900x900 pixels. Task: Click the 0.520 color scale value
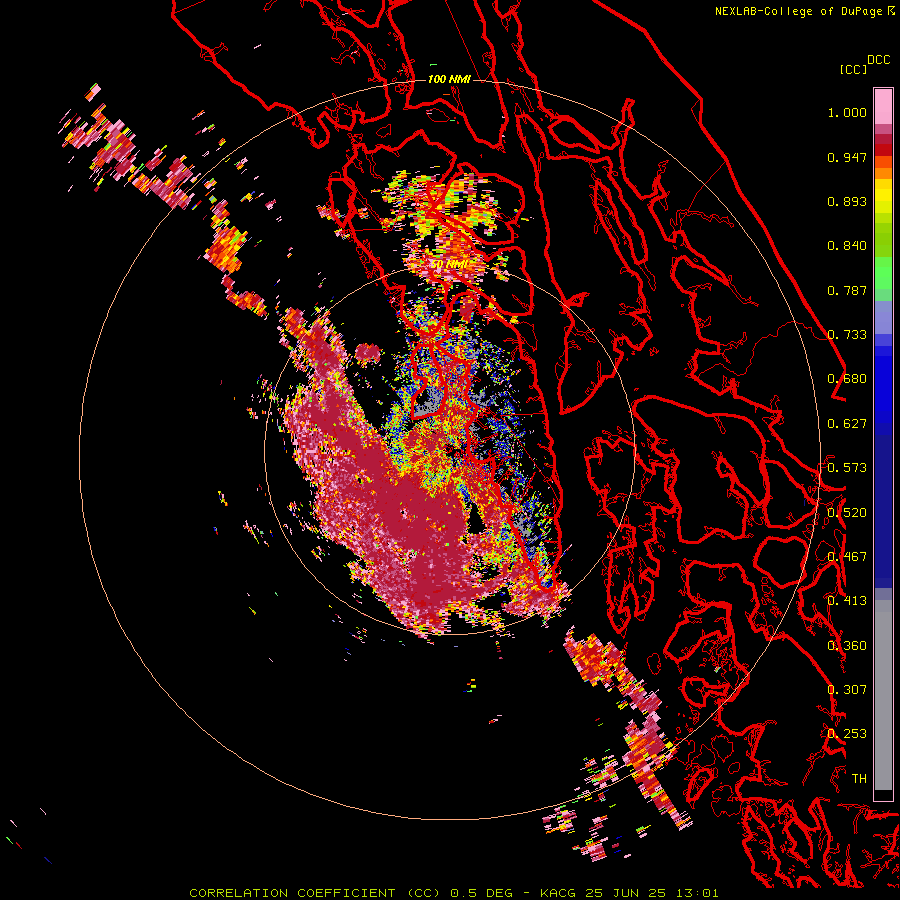(847, 513)
